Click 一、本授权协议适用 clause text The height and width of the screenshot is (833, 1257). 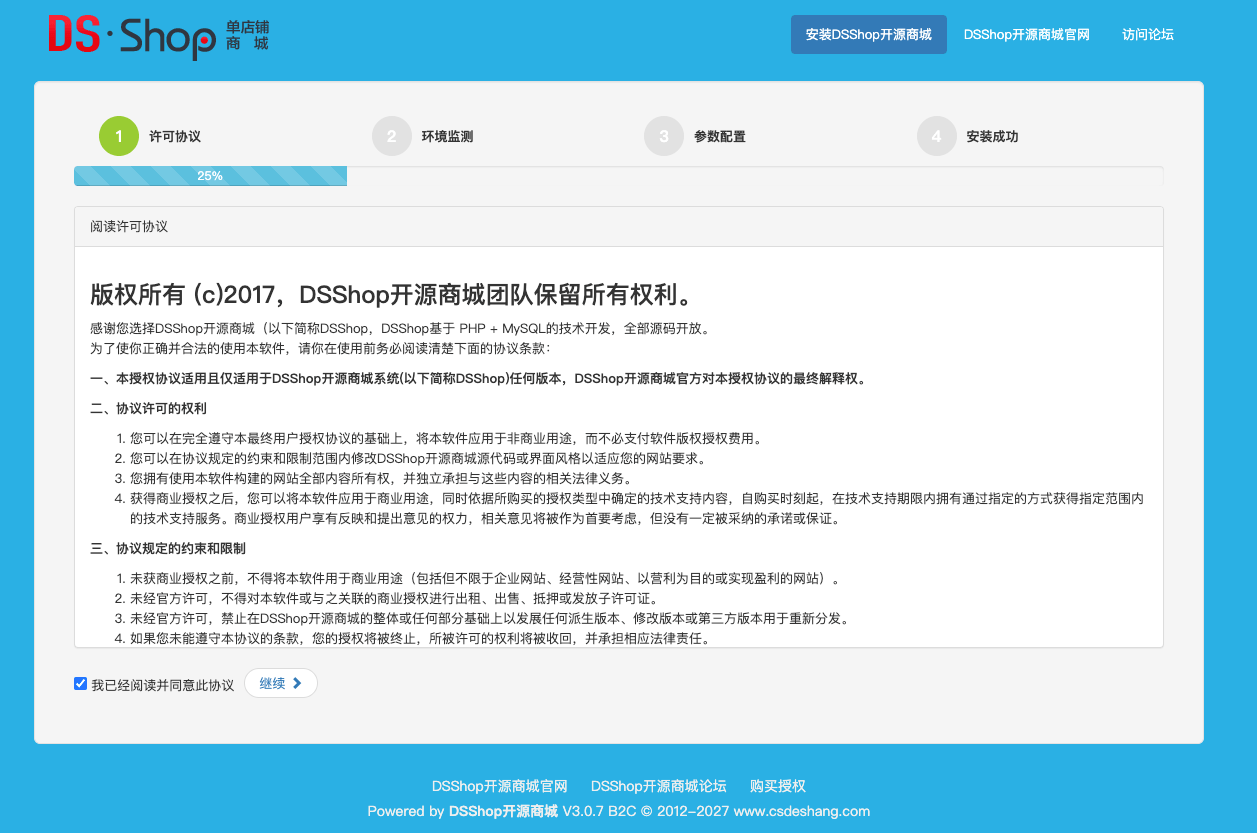[x=479, y=379]
